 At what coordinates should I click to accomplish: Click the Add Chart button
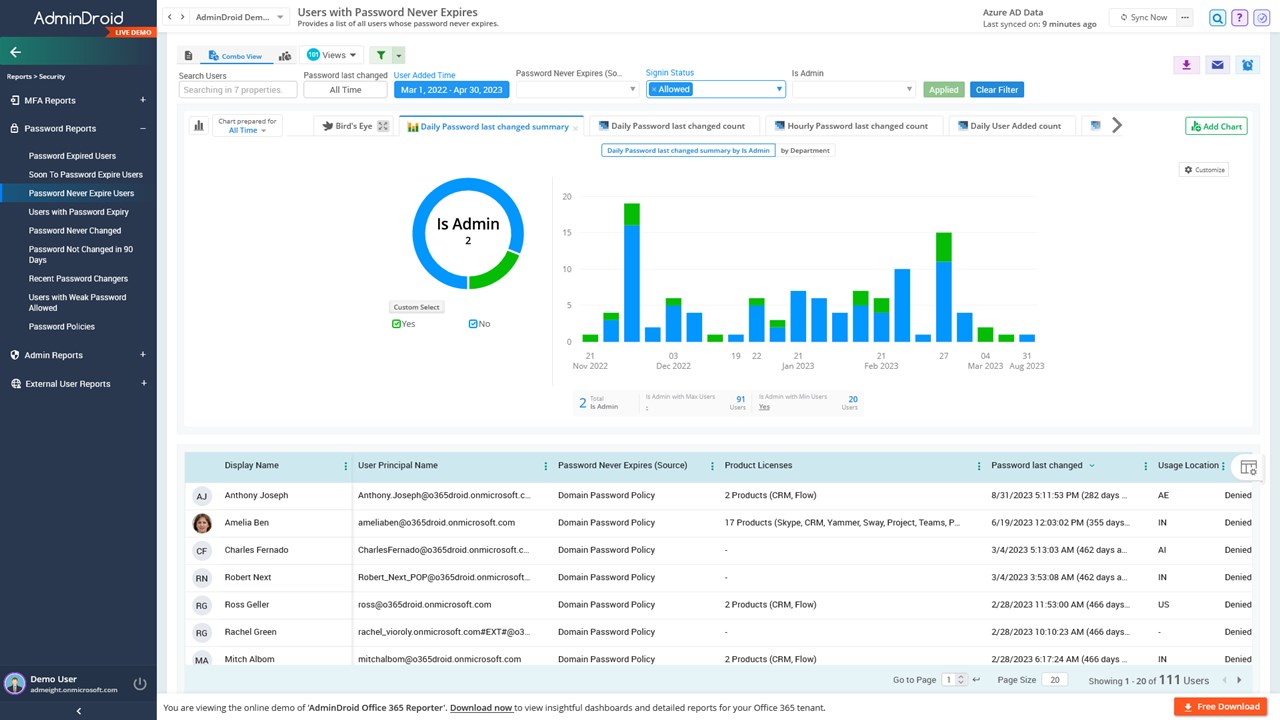tap(1216, 126)
